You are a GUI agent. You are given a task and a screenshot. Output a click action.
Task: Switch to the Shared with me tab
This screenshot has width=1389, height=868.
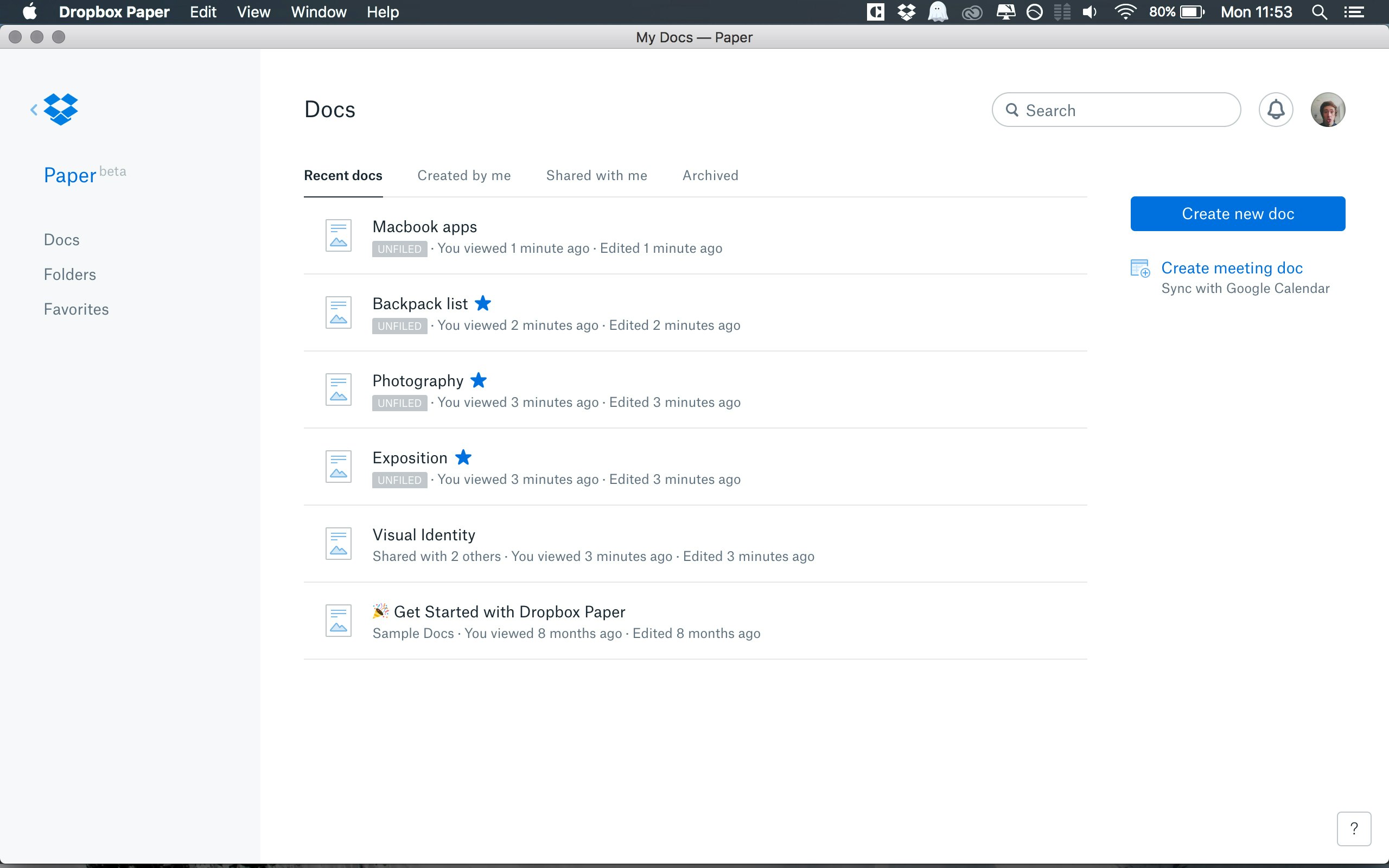[596, 176]
